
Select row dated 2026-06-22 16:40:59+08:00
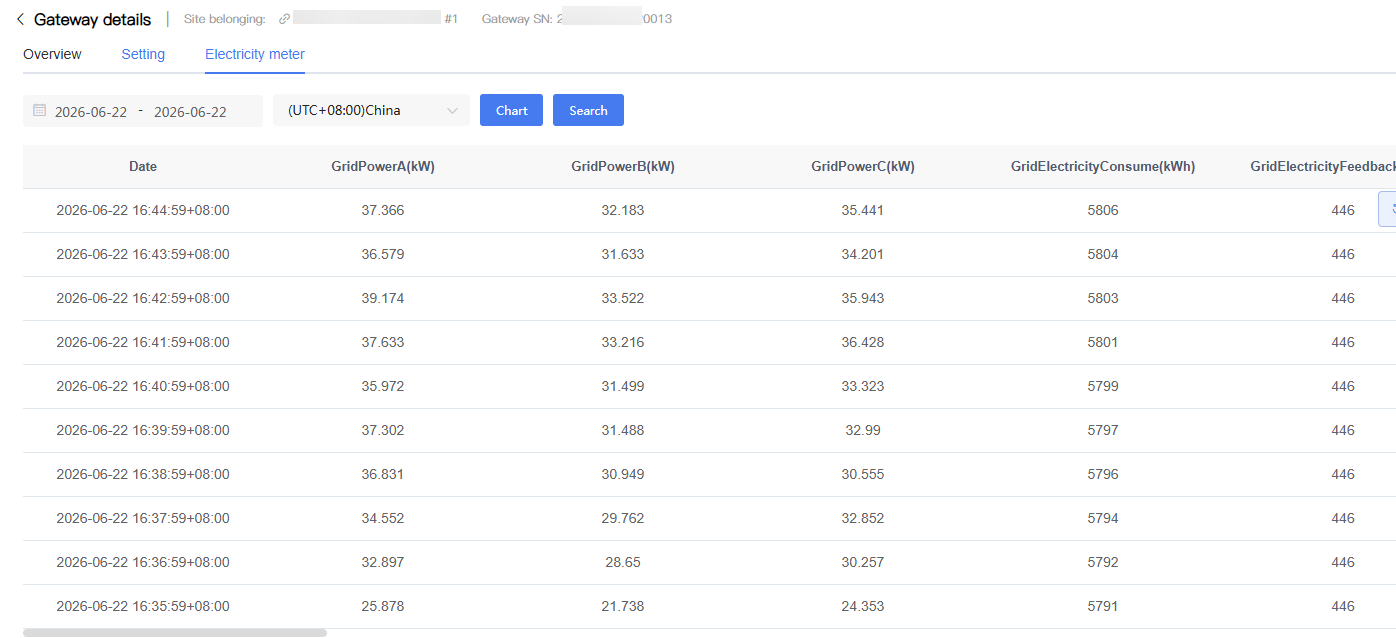tap(709, 387)
